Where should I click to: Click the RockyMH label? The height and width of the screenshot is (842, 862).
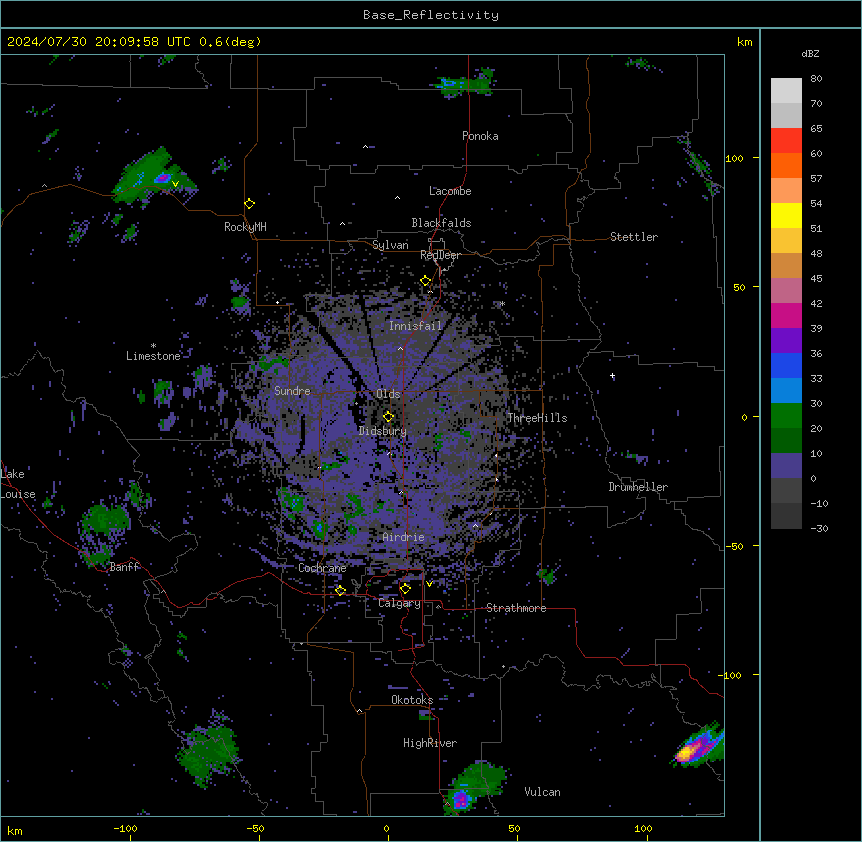[245, 227]
